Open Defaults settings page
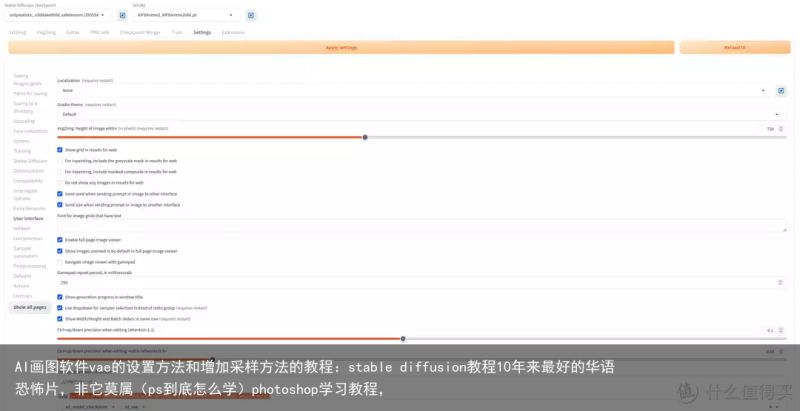This screenshot has width=800, height=411. (22, 276)
